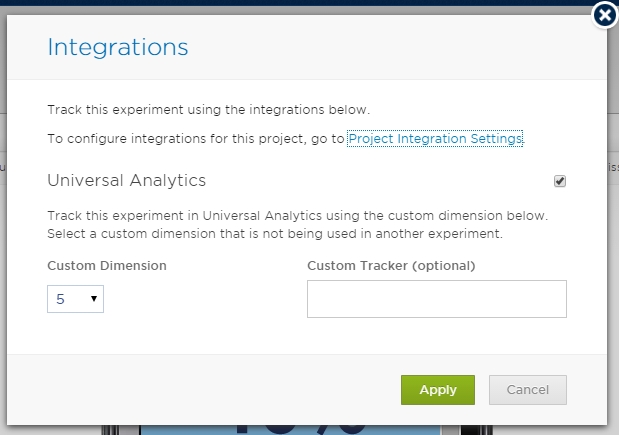Click dimmed page background below the dialog
619x435 pixels.
[x=60, y=429]
